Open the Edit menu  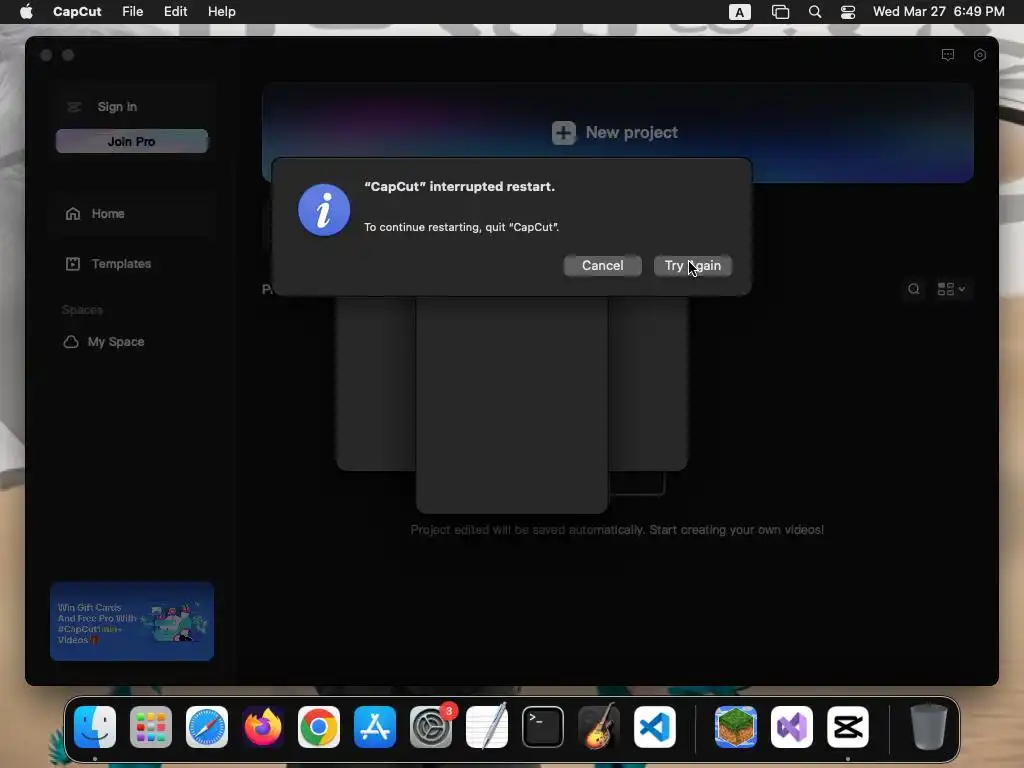(x=175, y=12)
